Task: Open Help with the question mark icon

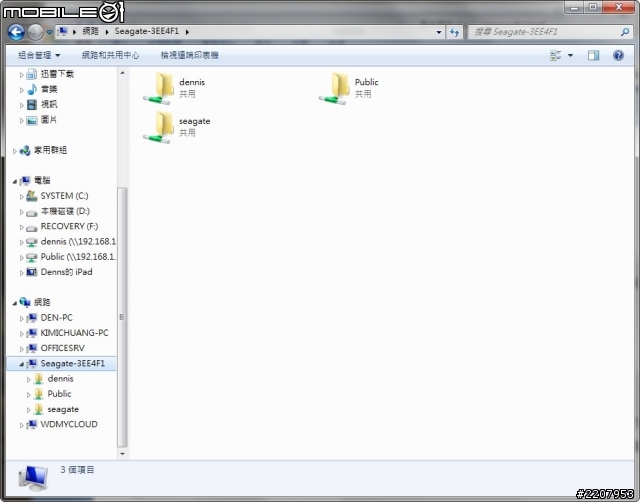Action: [618, 55]
